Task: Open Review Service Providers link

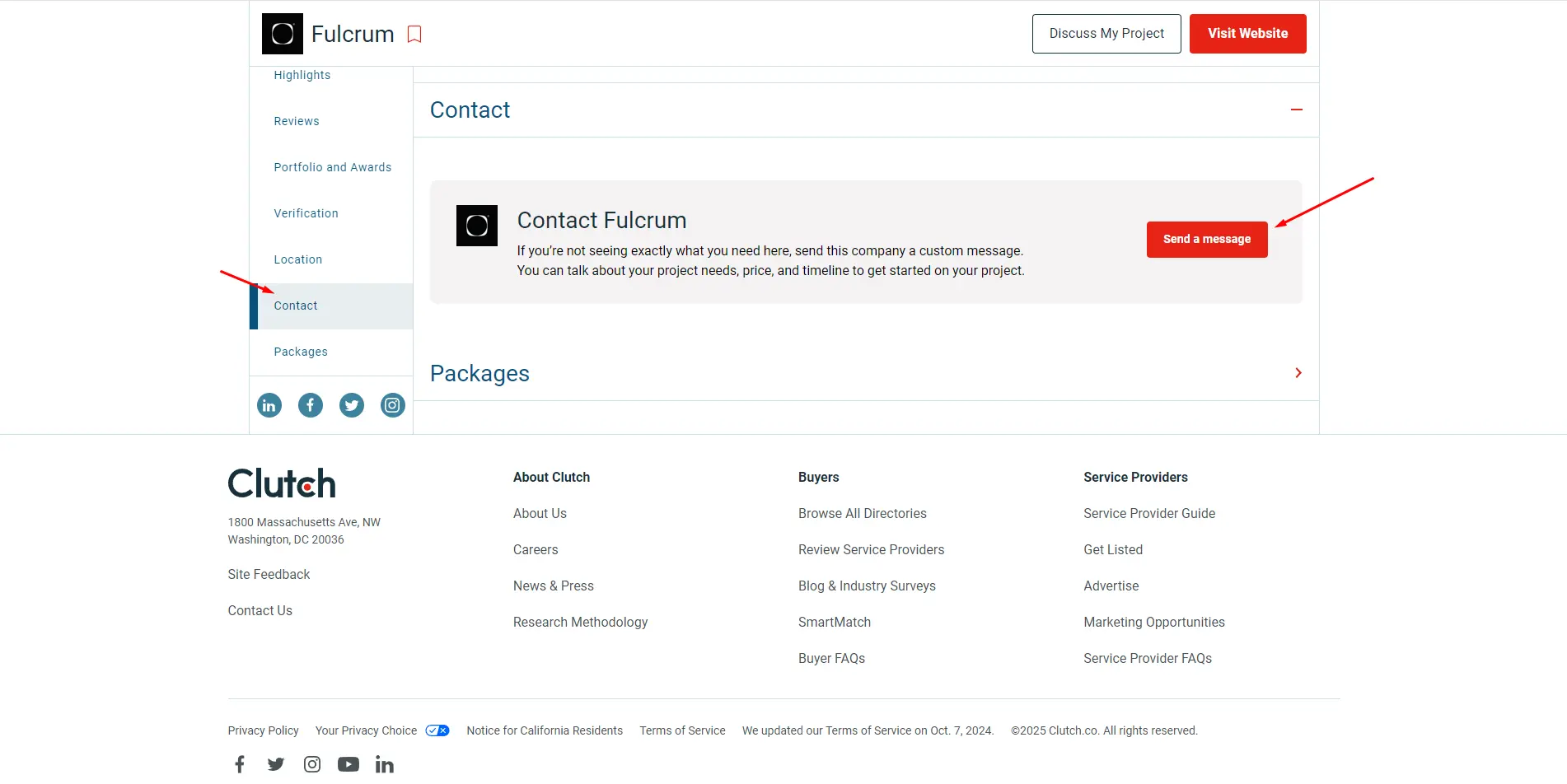Action: click(872, 549)
